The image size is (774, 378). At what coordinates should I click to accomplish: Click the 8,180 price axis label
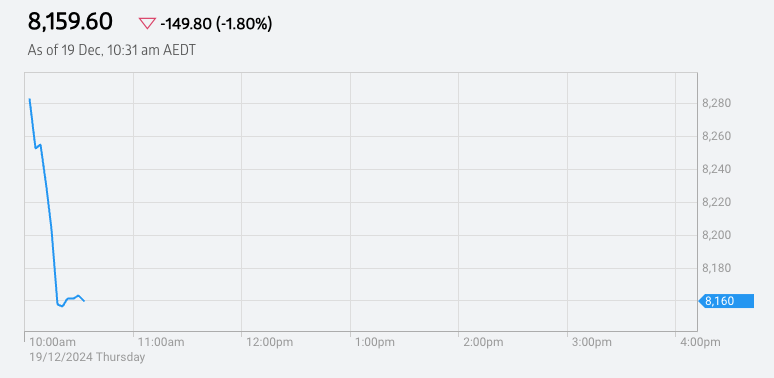tap(716, 268)
